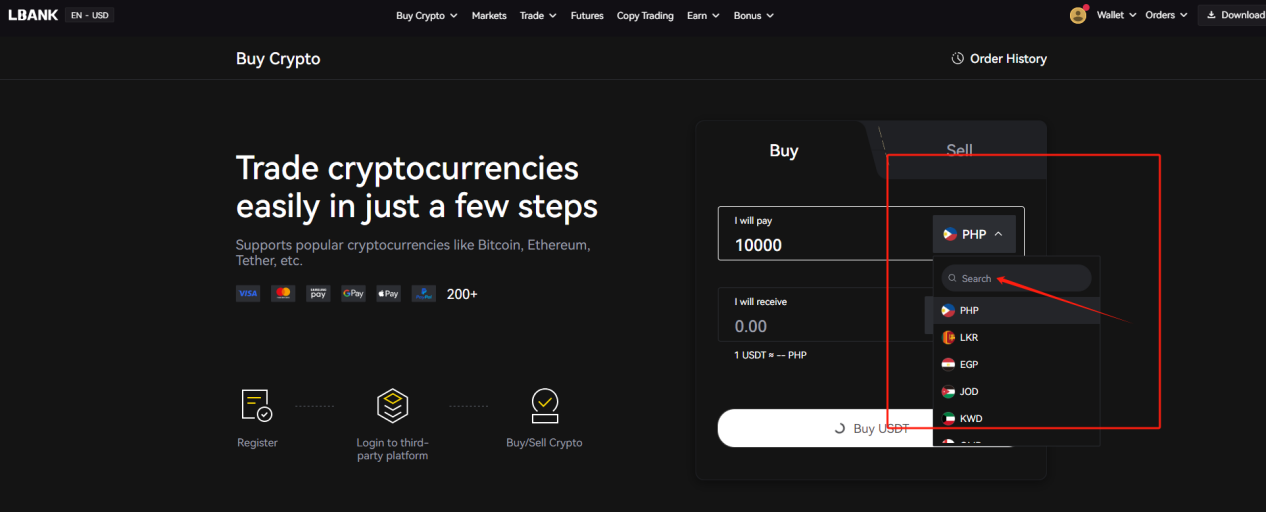The height and width of the screenshot is (512, 1266).
Task: Open the user profile avatar
Action: (1078, 15)
